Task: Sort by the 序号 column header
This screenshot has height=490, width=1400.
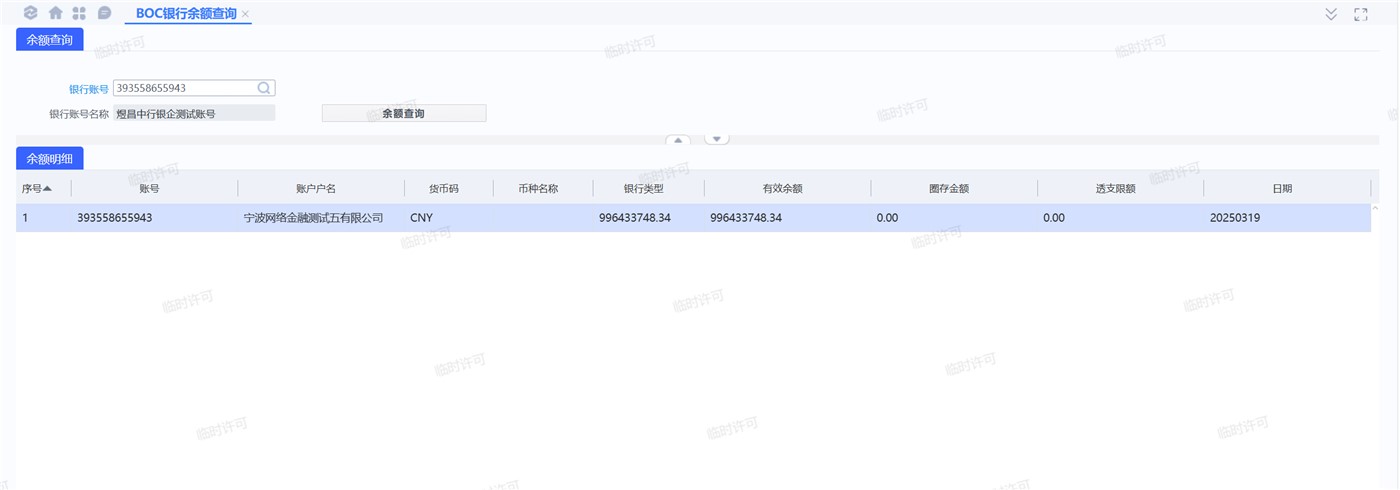Action: coord(37,188)
